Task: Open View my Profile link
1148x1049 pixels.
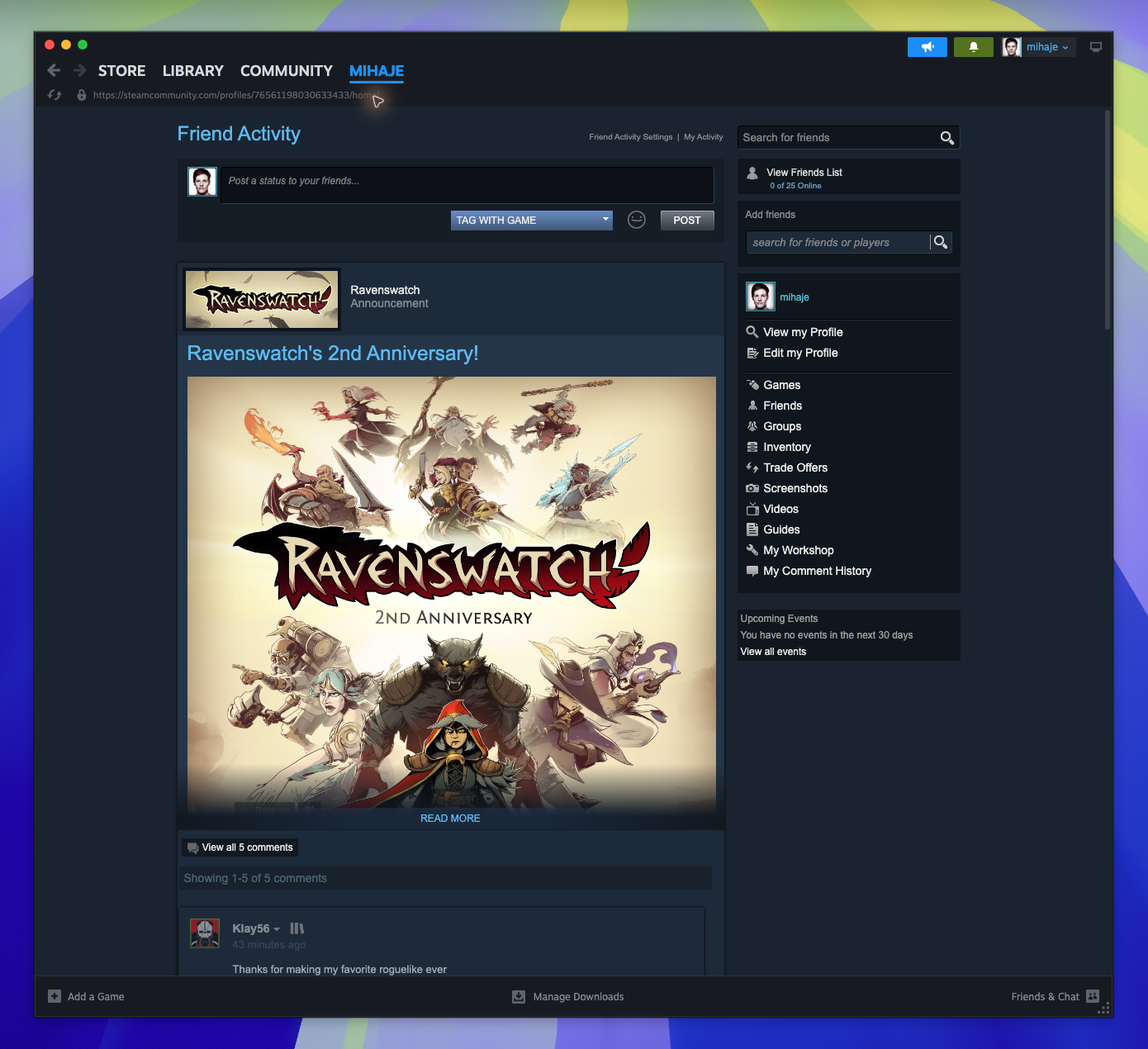Action: click(x=803, y=332)
